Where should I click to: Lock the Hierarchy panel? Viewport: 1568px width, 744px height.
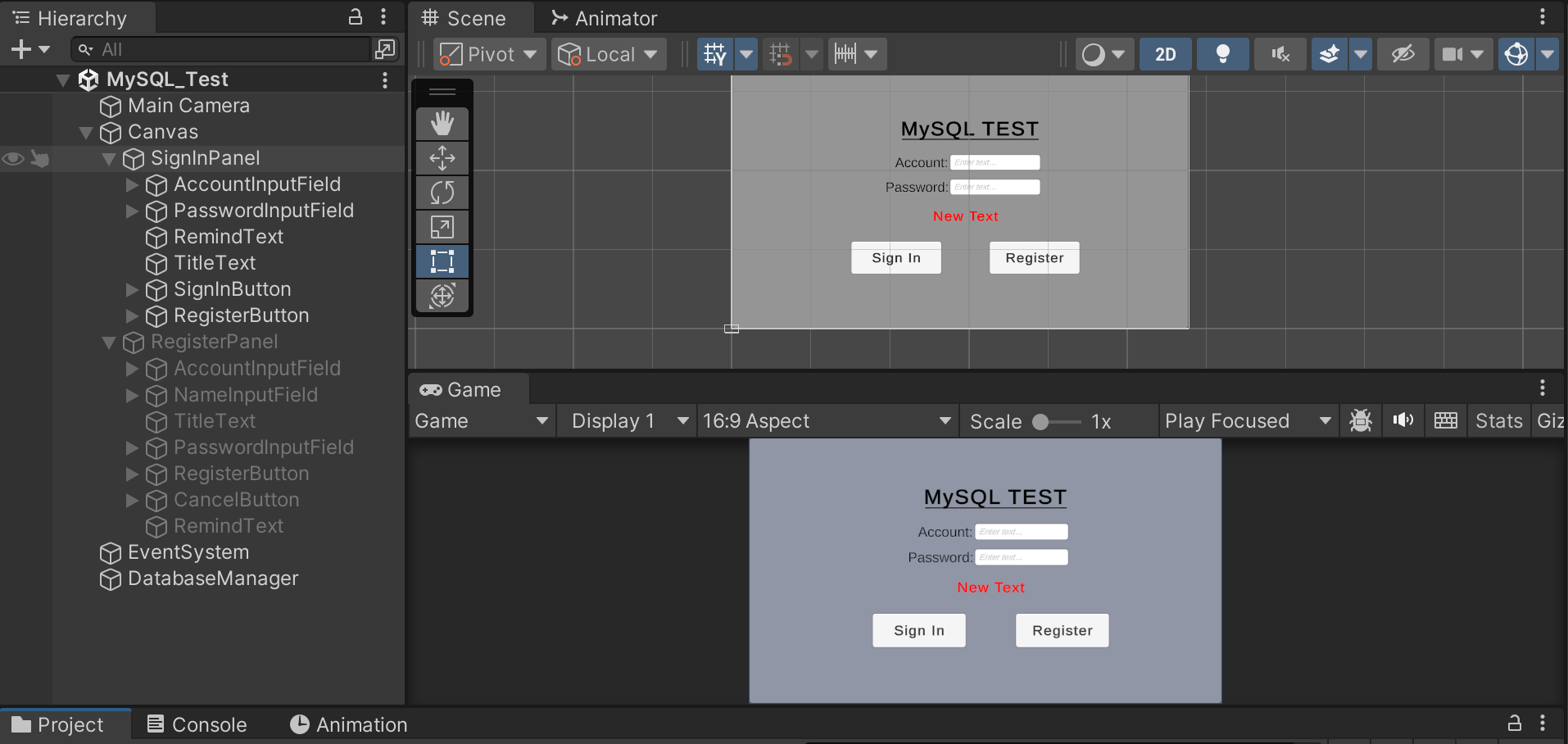(356, 16)
